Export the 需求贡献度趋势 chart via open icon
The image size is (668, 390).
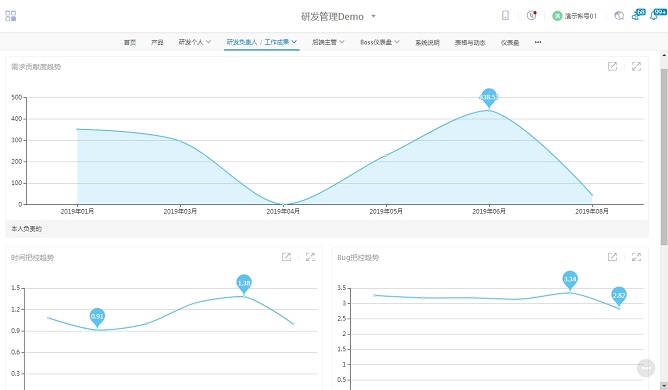pos(612,66)
